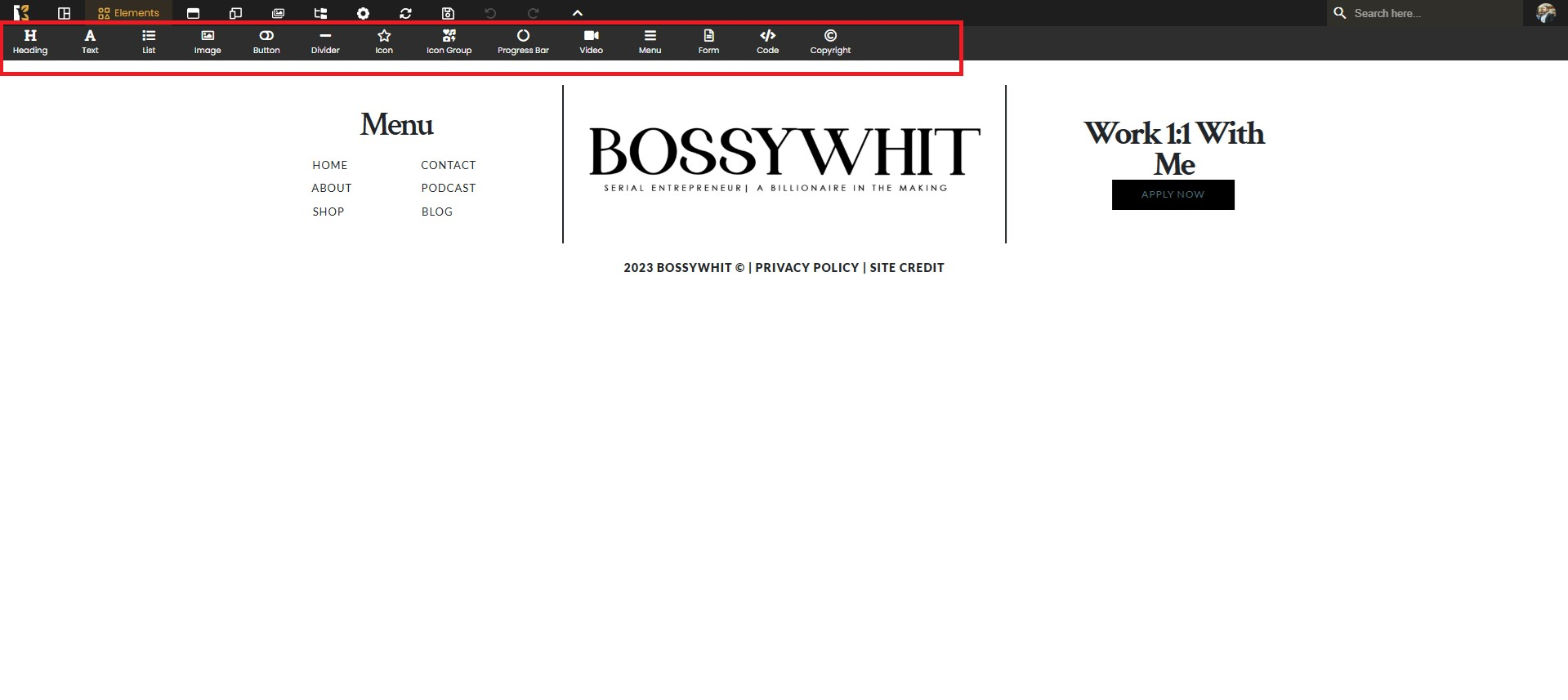Click the PODCAST footer link
The height and width of the screenshot is (700, 1568).
tap(448, 188)
